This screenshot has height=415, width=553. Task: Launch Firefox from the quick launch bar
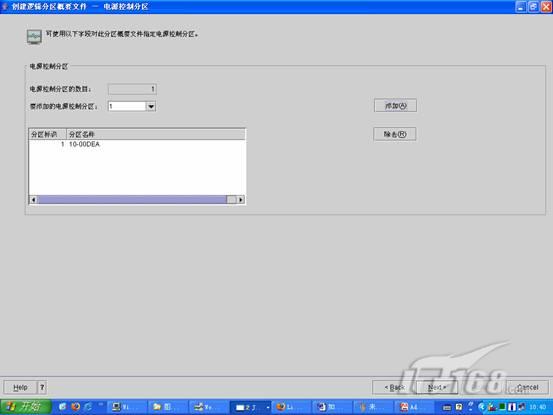coord(75,407)
